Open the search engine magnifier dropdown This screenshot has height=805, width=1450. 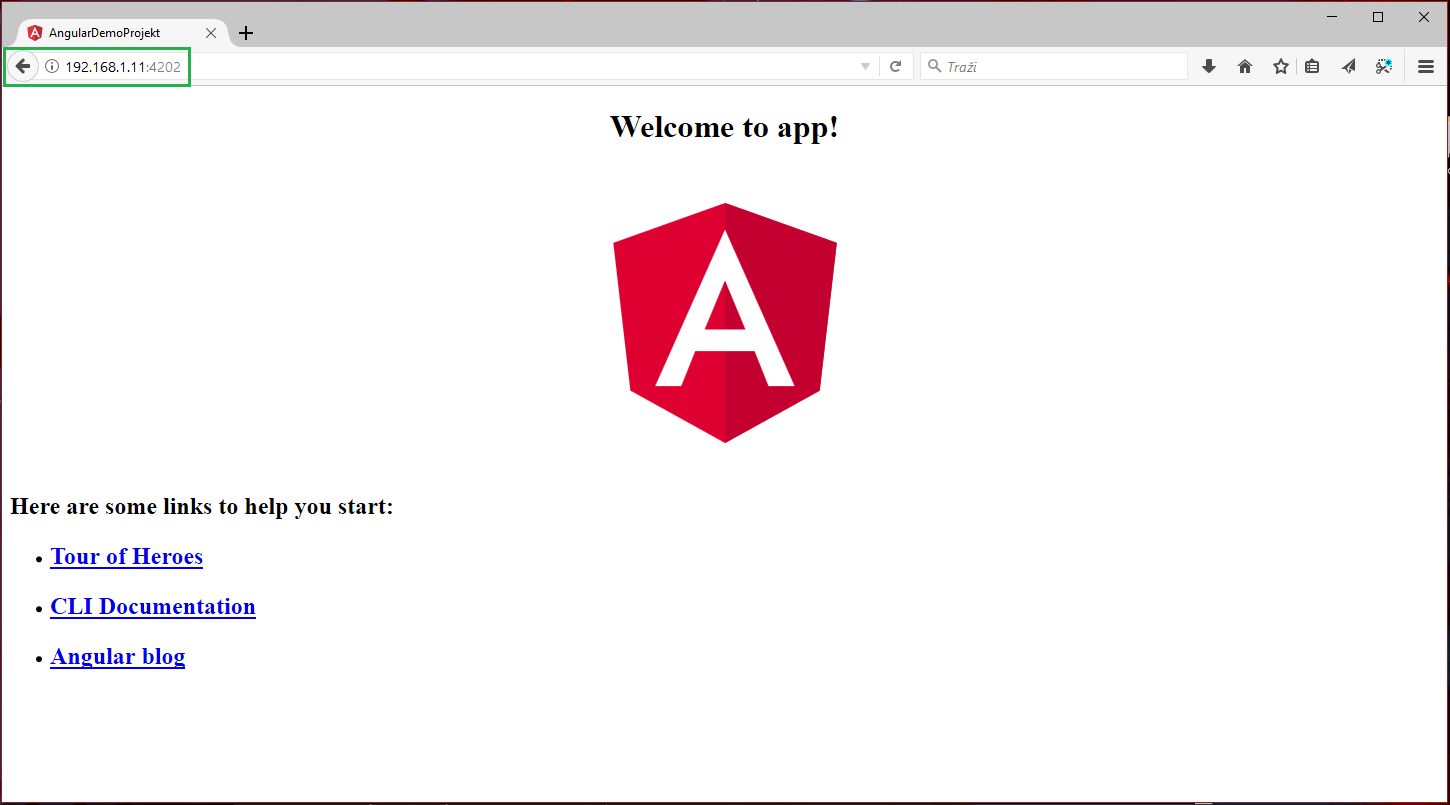coord(934,66)
